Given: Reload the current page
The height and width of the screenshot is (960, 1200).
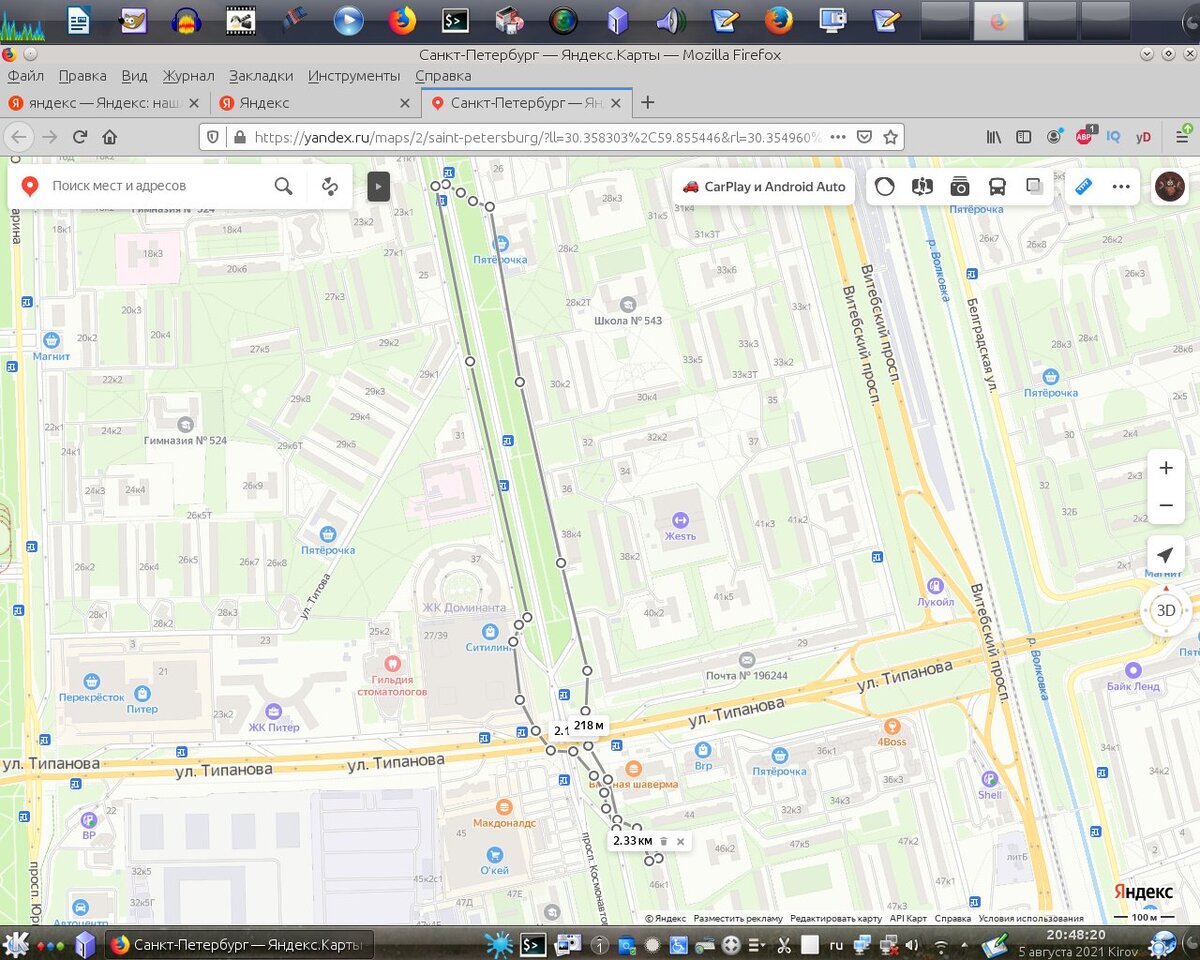Looking at the screenshot, I should pos(80,137).
